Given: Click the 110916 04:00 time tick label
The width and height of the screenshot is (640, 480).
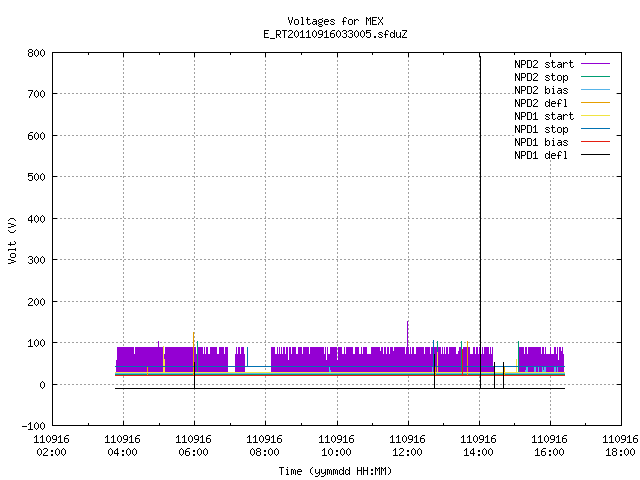Looking at the screenshot, I should [x=122, y=446].
